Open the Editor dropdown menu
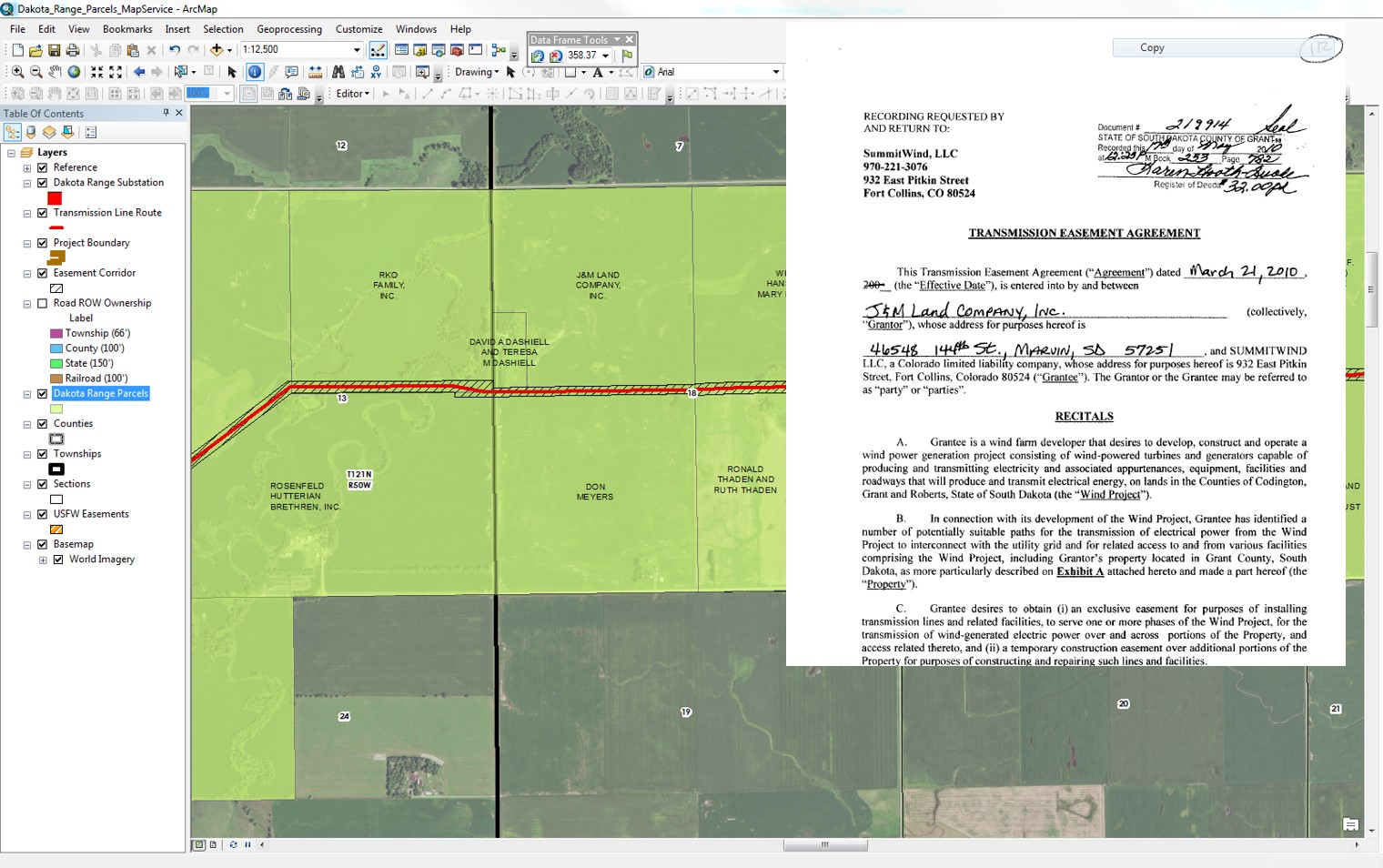Viewport: 1383px width, 868px height. (352, 94)
